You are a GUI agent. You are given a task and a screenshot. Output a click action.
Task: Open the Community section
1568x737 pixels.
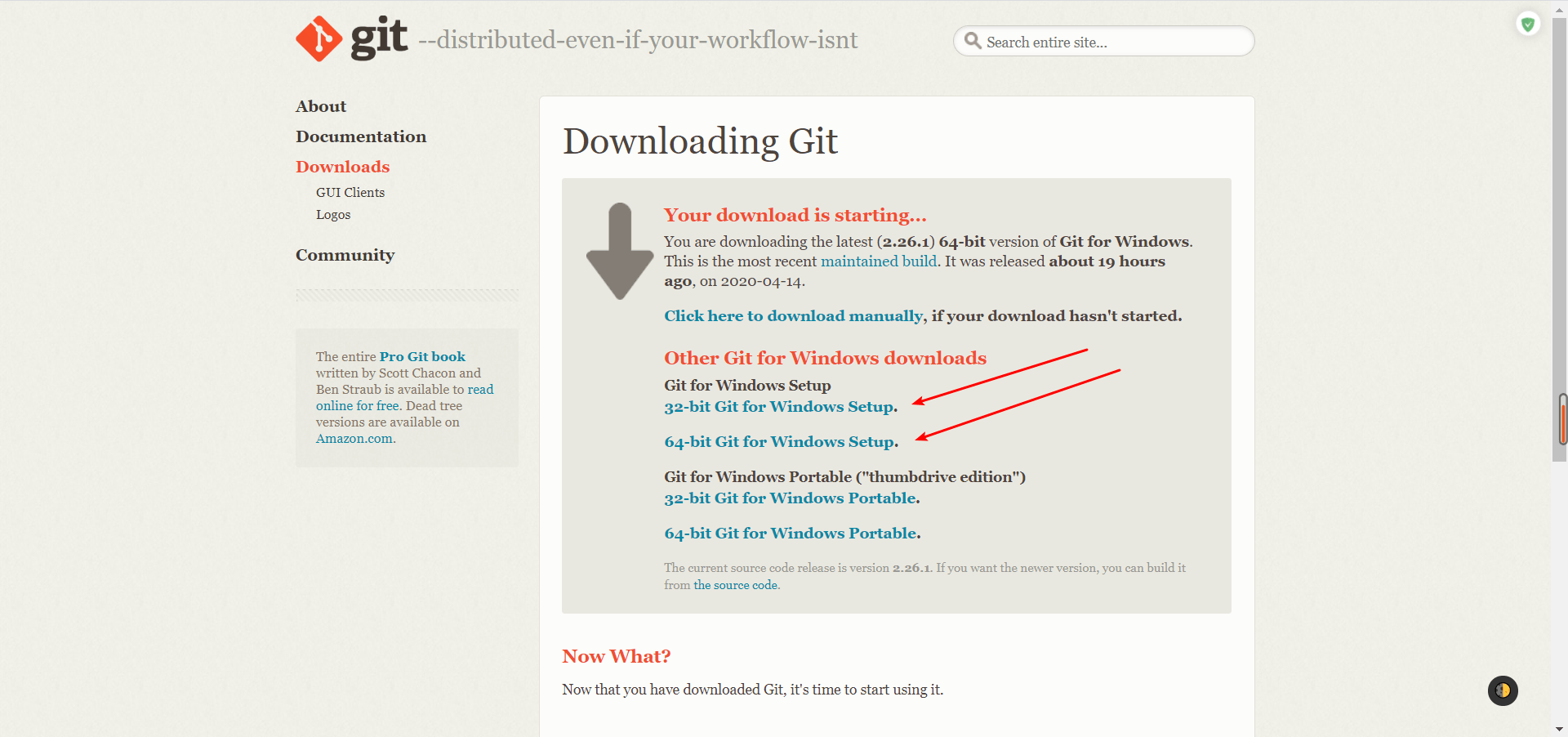pyautogui.click(x=345, y=255)
